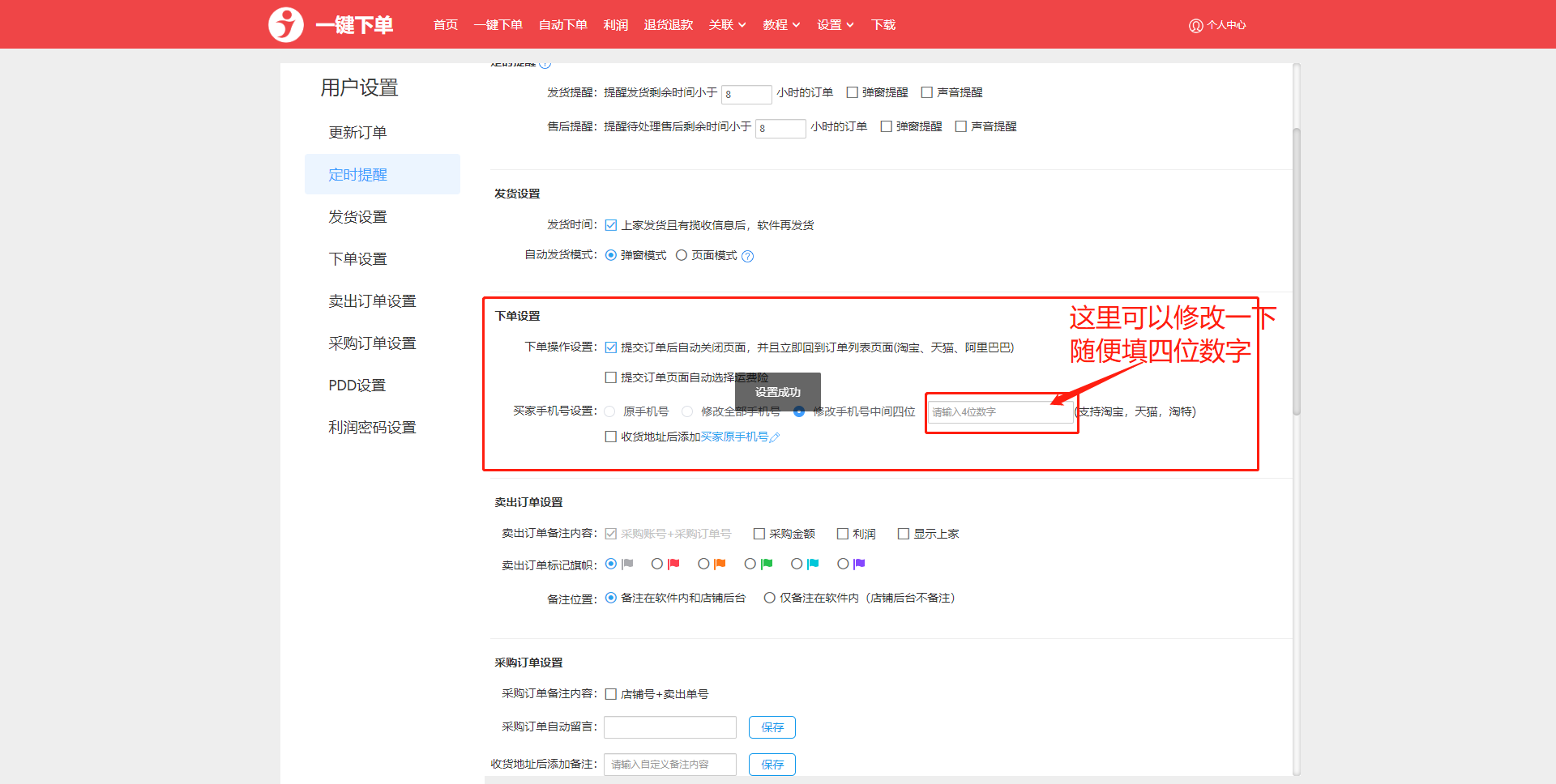Click help icon beside 页面模式
The image size is (1556, 784).
(748, 257)
